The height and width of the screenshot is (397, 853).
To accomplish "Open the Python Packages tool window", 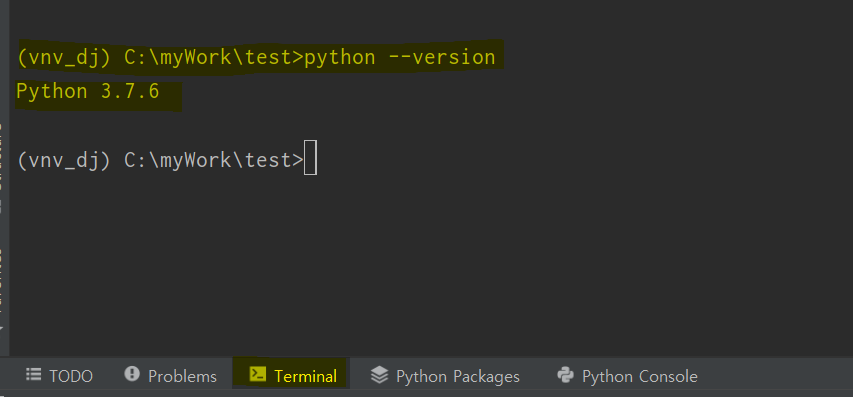I will pyautogui.click(x=445, y=375).
